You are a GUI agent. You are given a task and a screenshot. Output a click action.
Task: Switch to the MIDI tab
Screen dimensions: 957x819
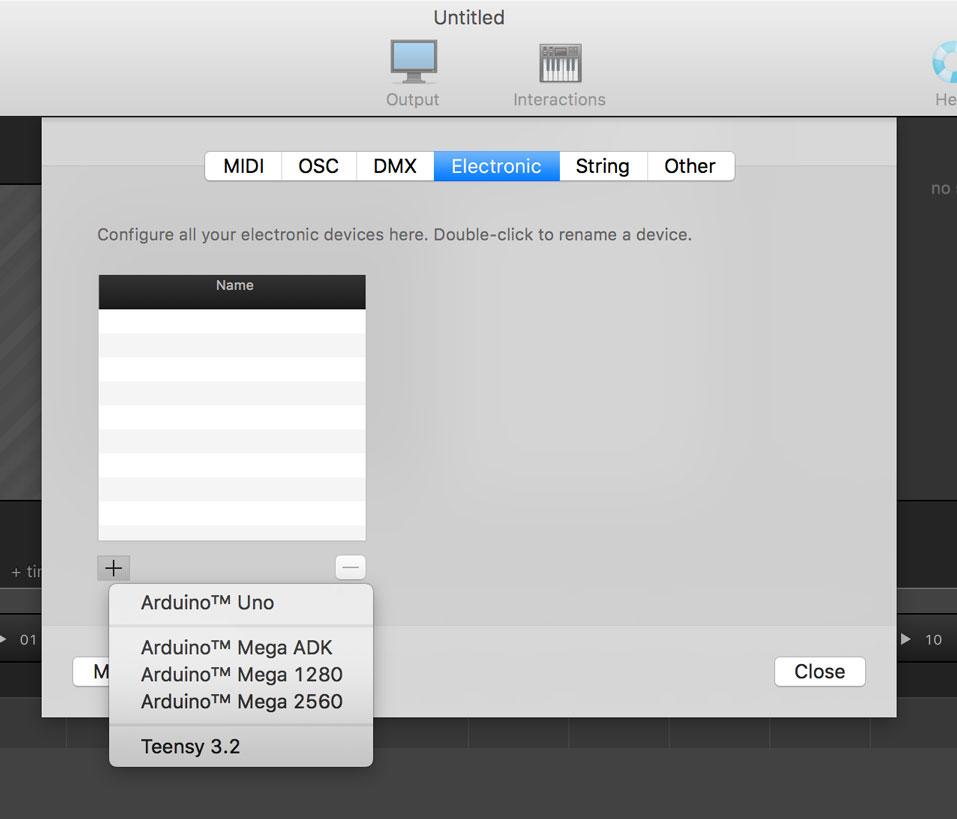(243, 166)
